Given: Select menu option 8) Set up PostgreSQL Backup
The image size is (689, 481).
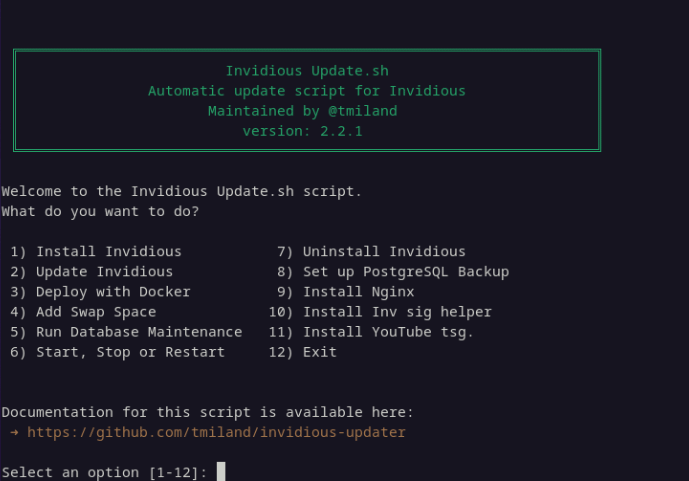Looking at the screenshot, I should pos(393,271).
